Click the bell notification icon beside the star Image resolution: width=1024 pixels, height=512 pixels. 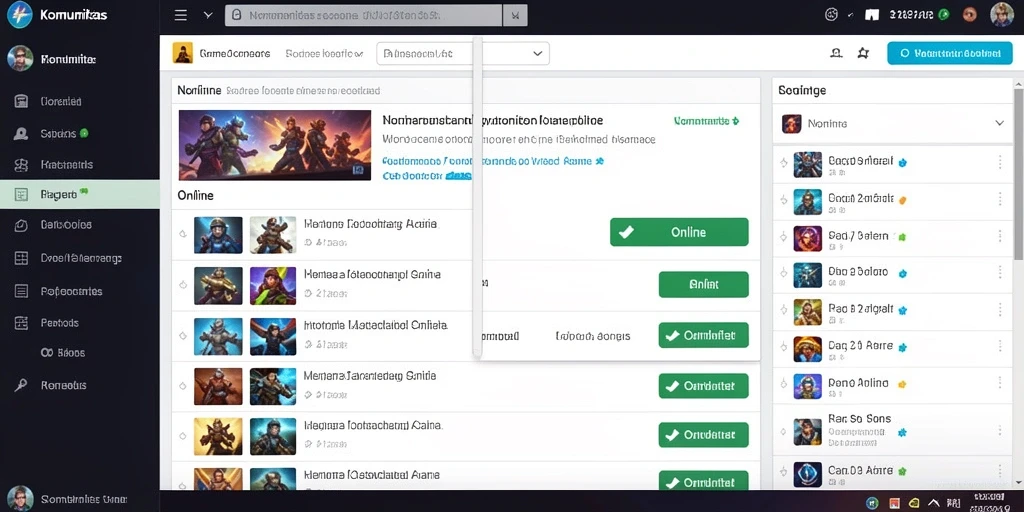click(836, 54)
